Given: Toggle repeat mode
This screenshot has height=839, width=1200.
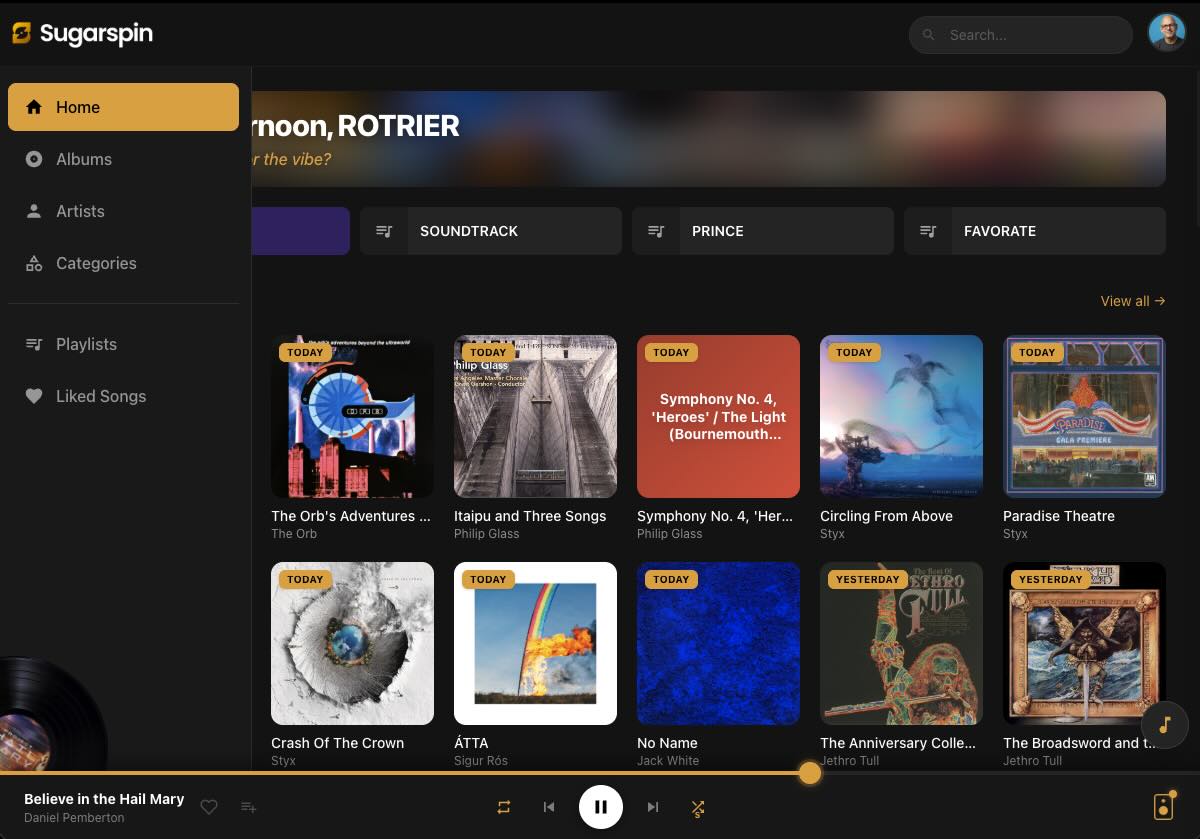Looking at the screenshot, I should pos(504,807).
